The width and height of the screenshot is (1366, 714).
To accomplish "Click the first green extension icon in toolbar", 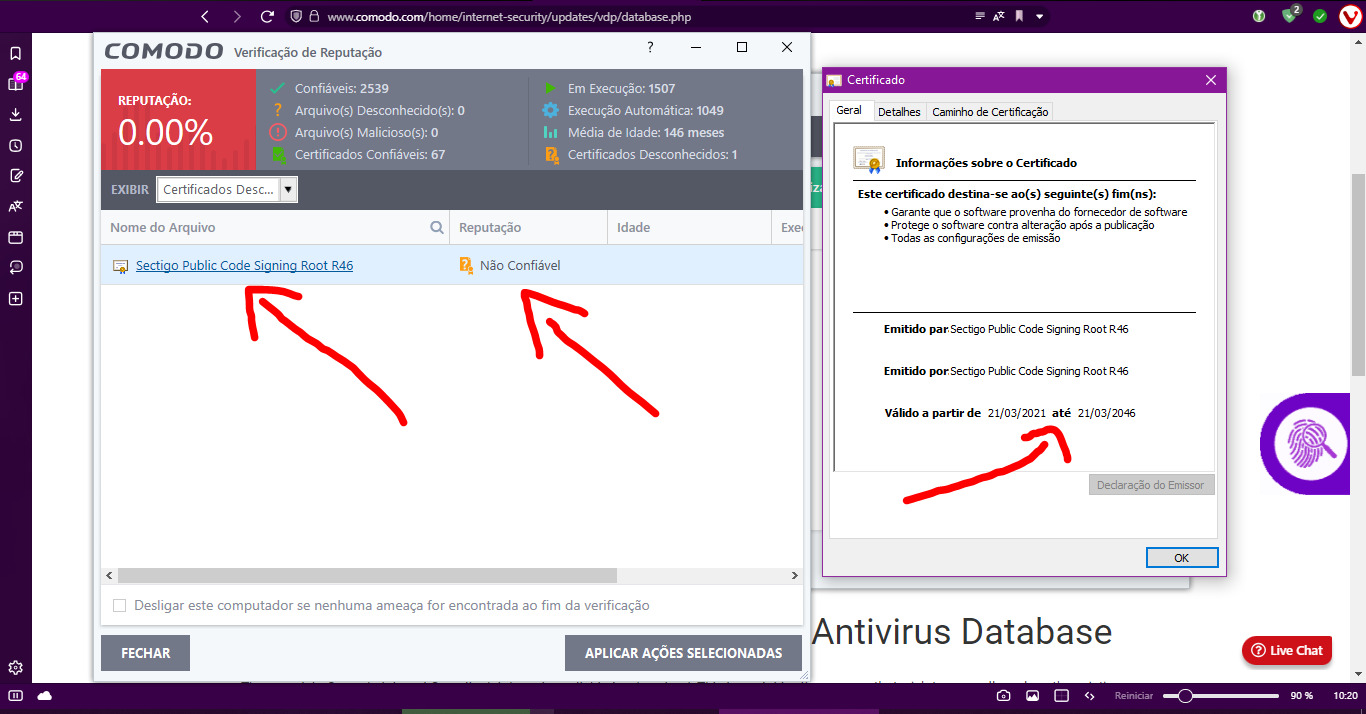I will pos(1259,16).
